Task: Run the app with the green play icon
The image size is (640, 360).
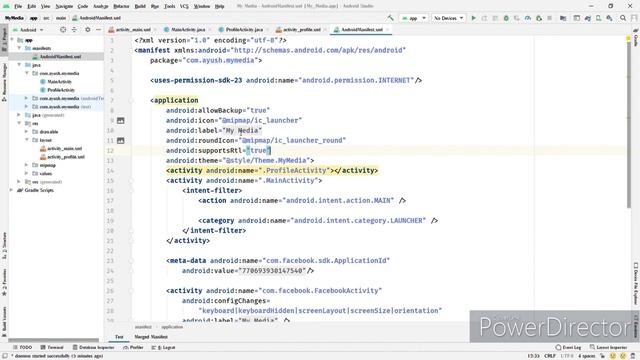Action: (x=473, y=18)
